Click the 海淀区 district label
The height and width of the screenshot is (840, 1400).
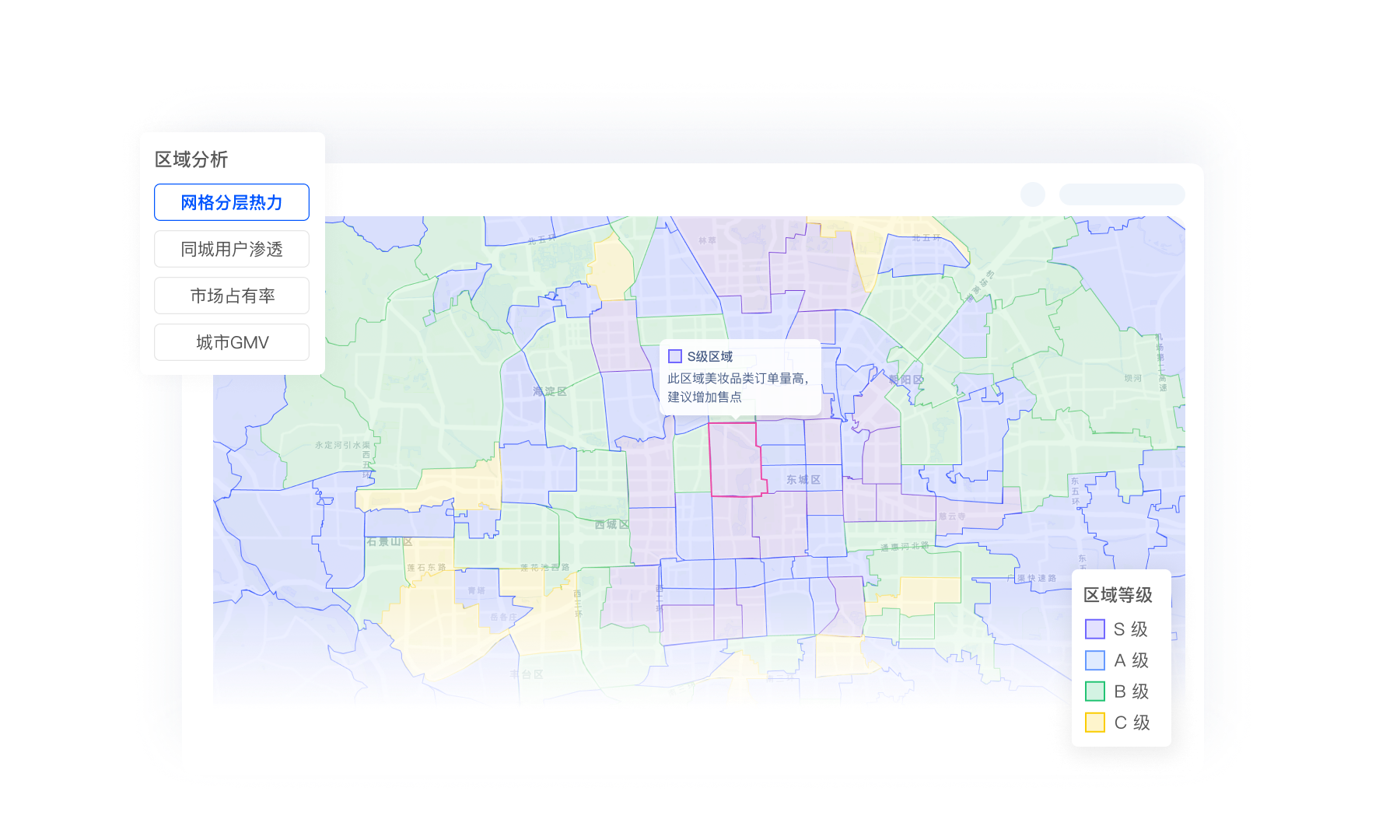[x=549, y=391]
